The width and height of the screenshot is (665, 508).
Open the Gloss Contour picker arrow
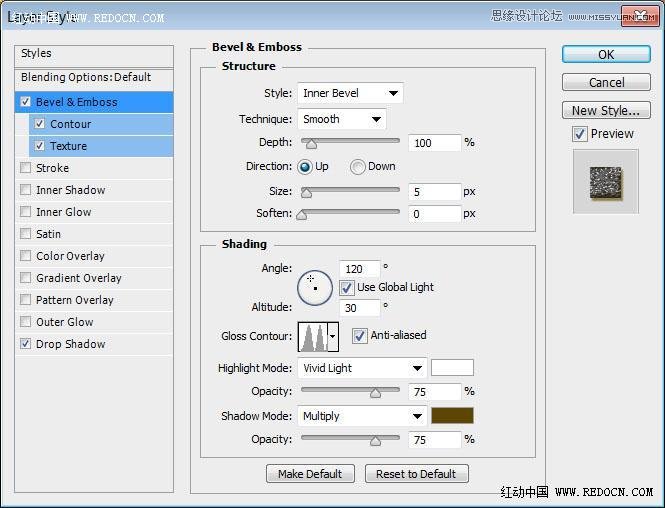point(332,337)
